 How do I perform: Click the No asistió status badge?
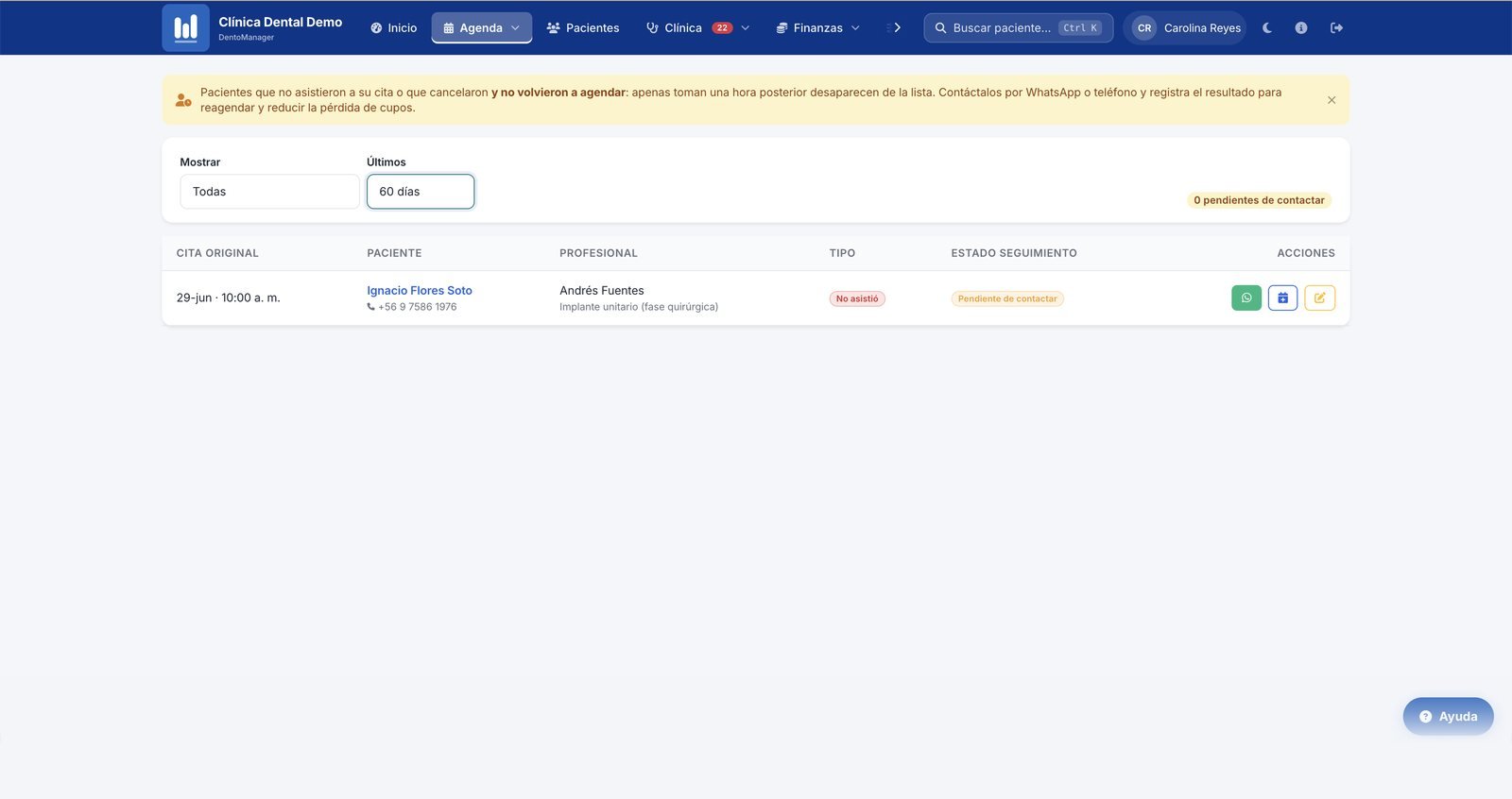pos(857,298)
